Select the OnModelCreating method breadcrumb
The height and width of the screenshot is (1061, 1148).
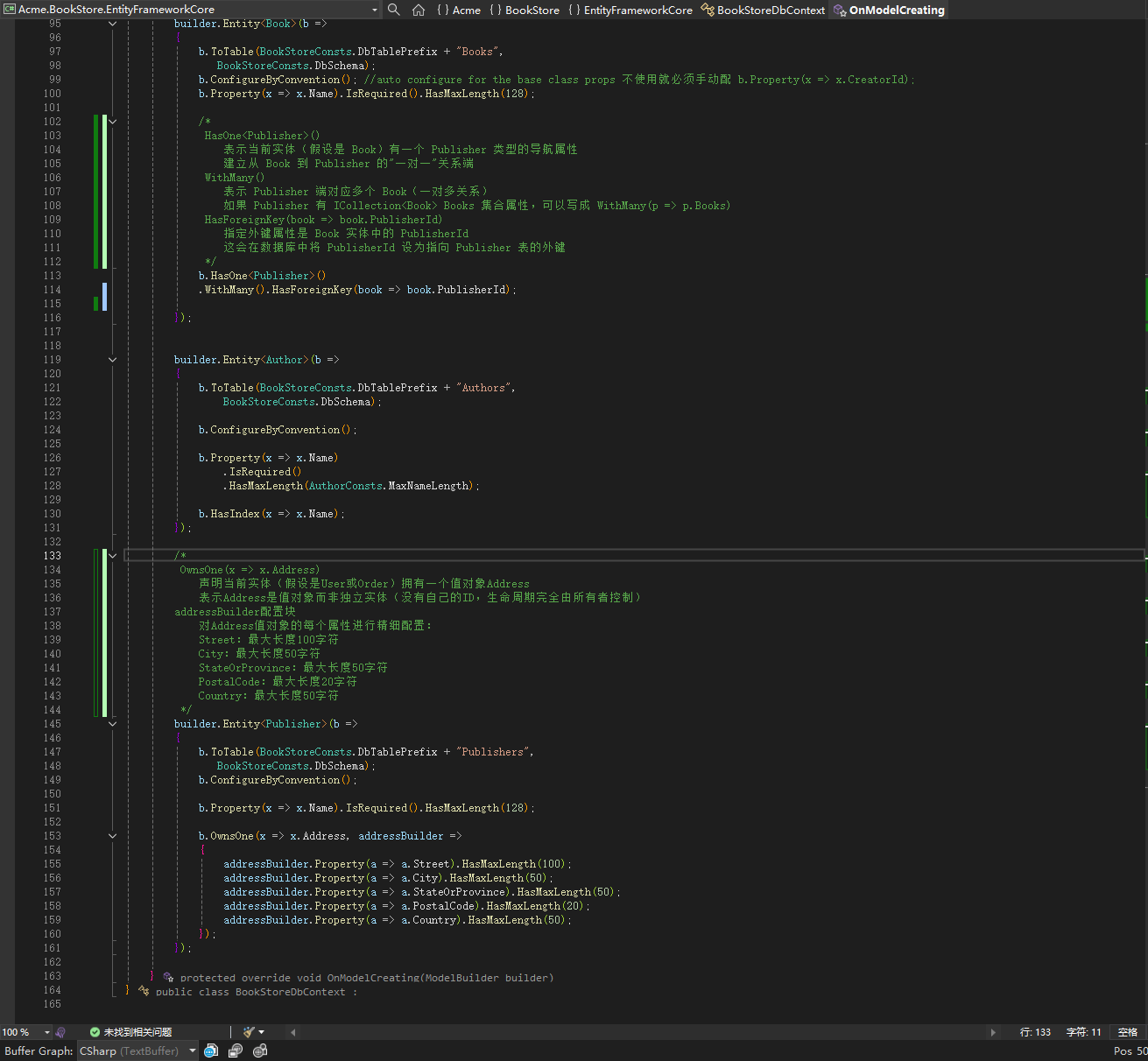click(x=889, y=10)
